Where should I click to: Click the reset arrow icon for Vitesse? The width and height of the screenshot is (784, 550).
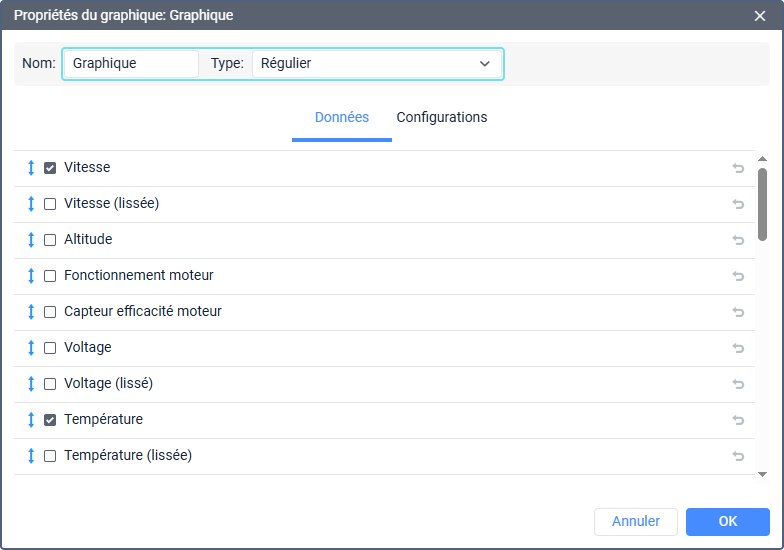pos(738,168)
